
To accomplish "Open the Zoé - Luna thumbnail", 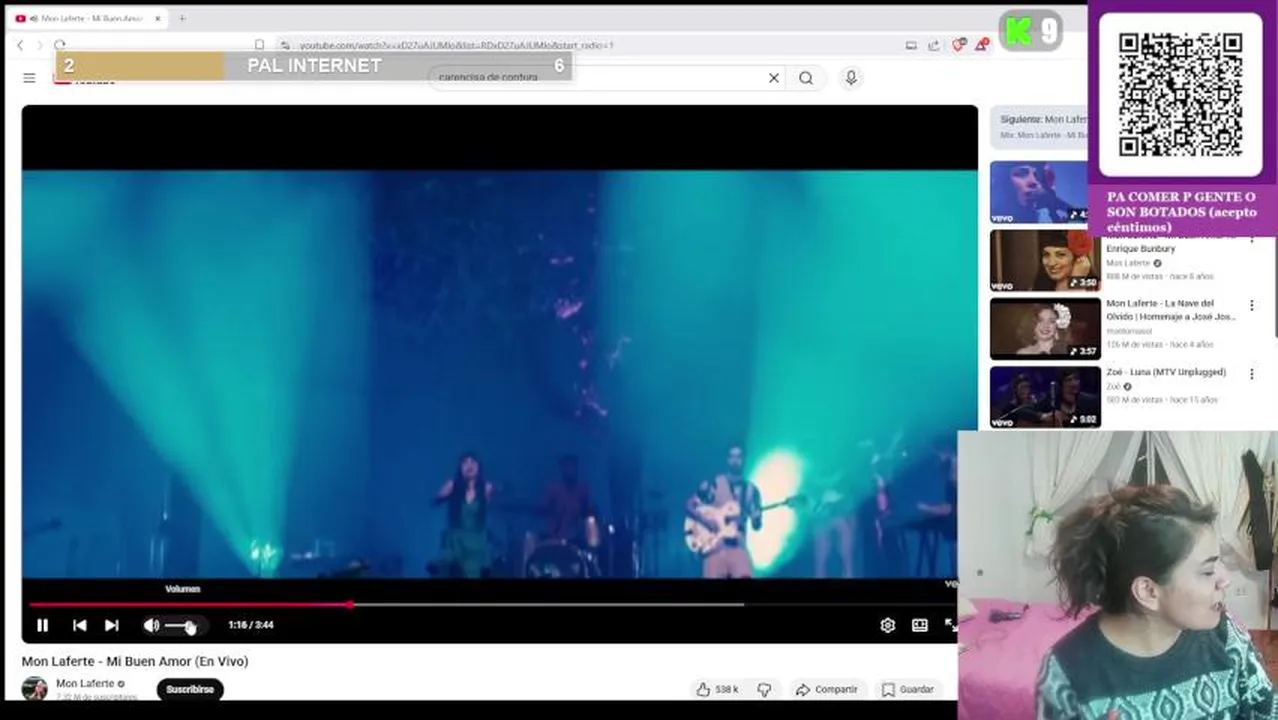I will click(x=1045, y=397).
